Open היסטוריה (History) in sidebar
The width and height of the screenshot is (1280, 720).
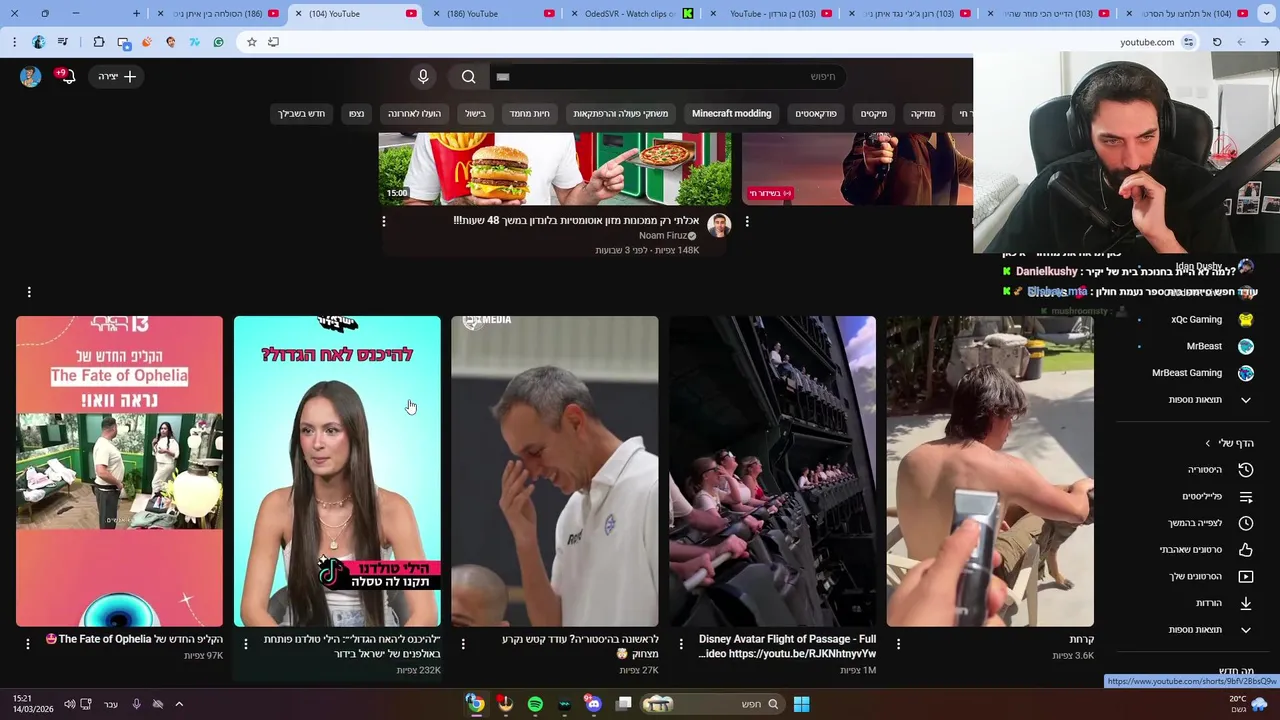click(1196, 470)
